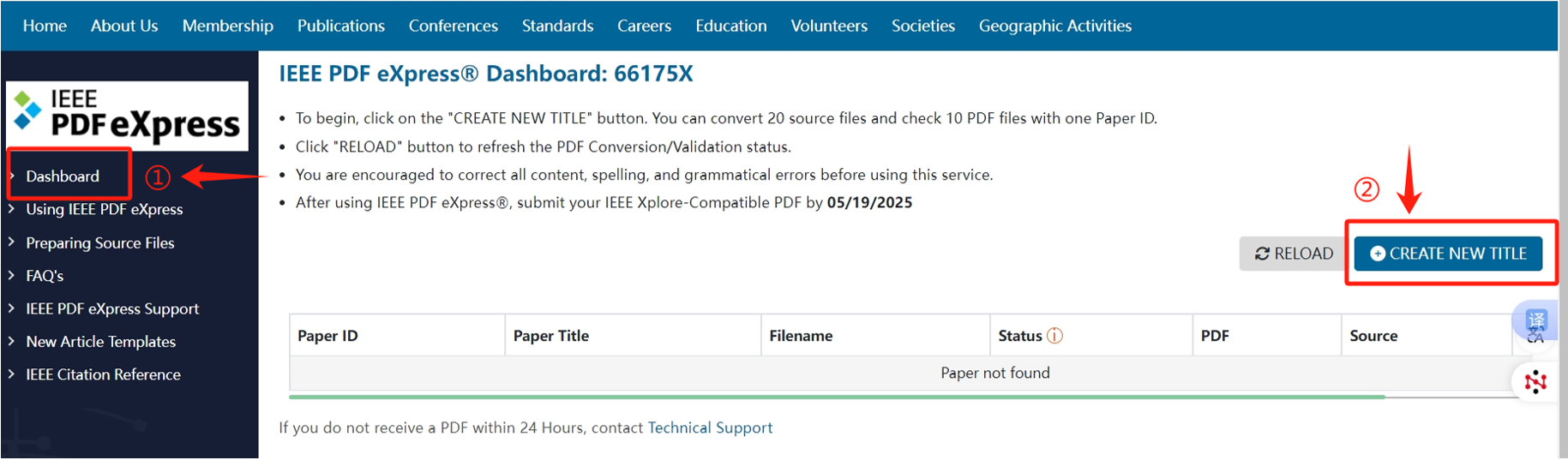This screenshot has width=1568, height=466.
Task: Open IEEE Citation Reference sidebar link
Action: (x=103, y=374)
